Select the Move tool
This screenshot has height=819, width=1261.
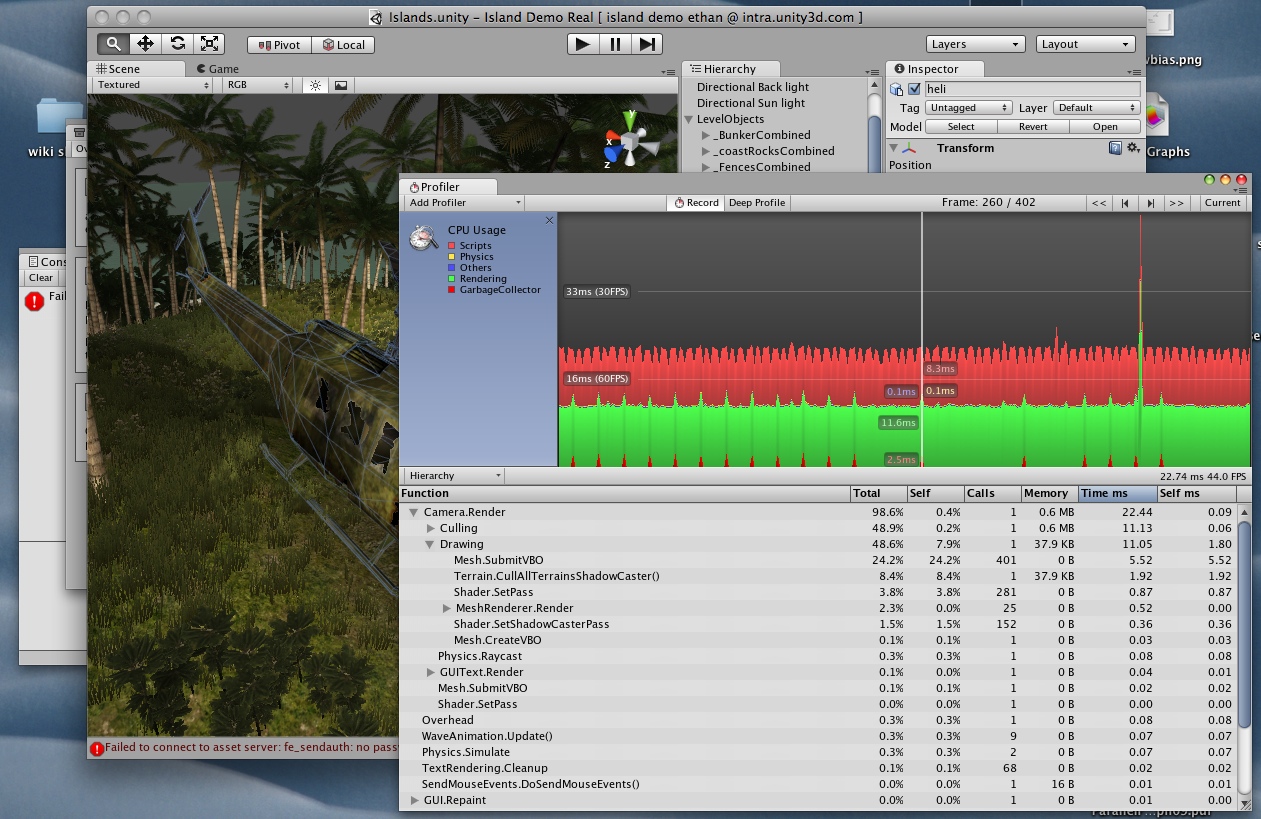coord(145,44)
